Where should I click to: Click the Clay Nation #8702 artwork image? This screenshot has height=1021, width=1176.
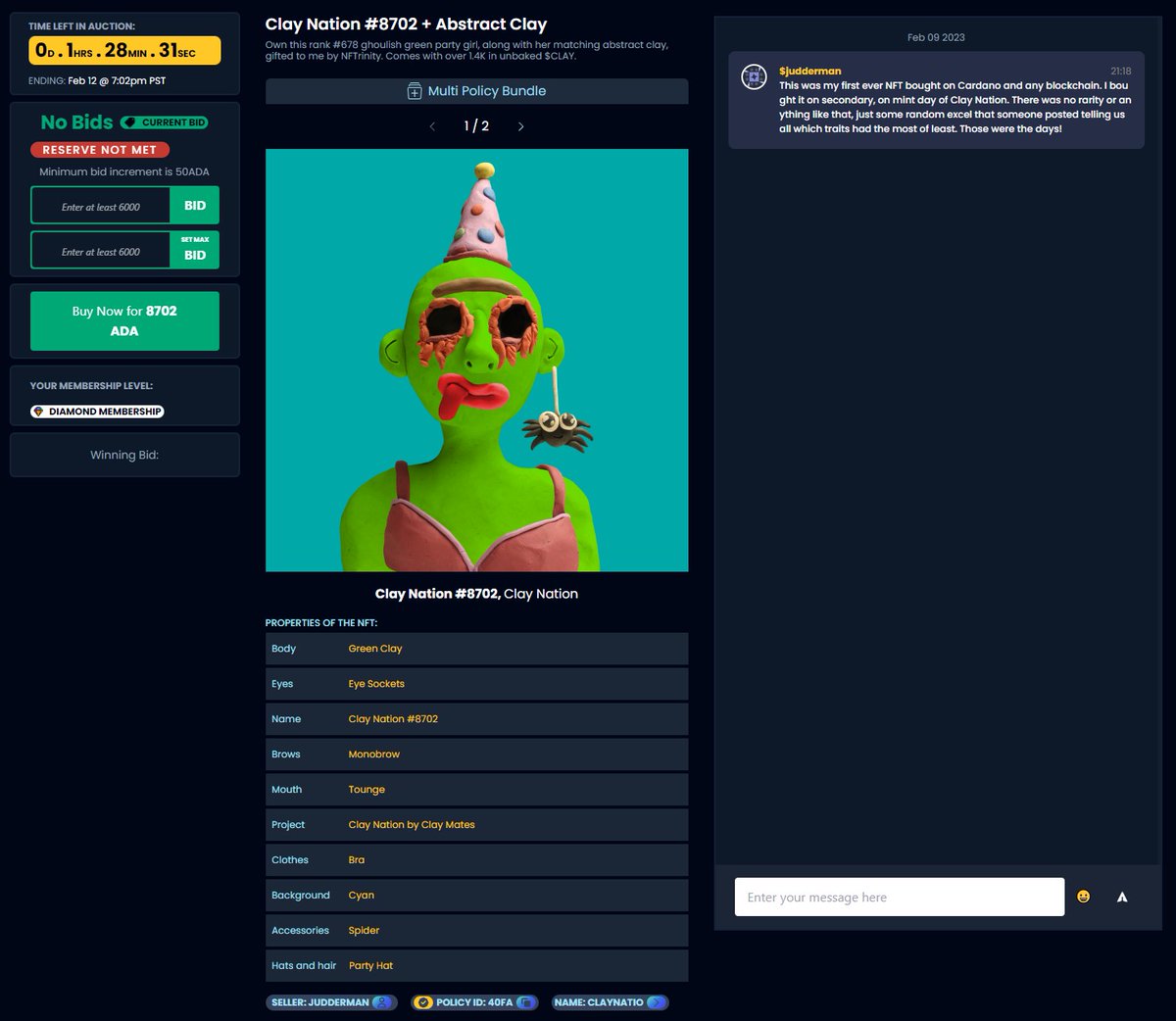[476, 360]
